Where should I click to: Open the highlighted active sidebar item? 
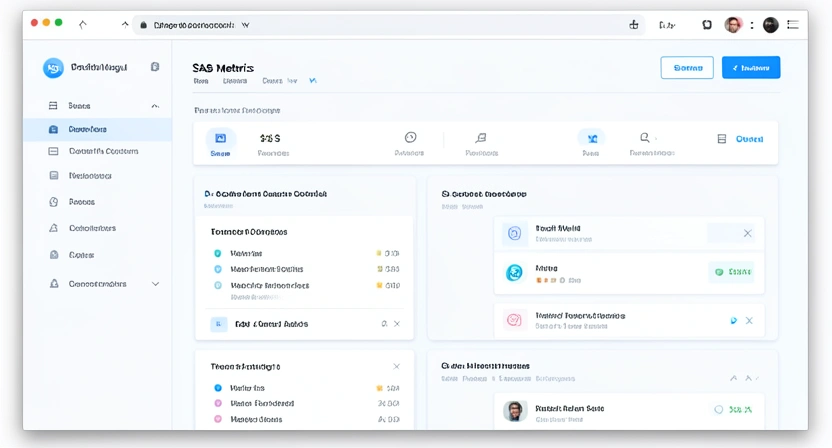(98, 129)
